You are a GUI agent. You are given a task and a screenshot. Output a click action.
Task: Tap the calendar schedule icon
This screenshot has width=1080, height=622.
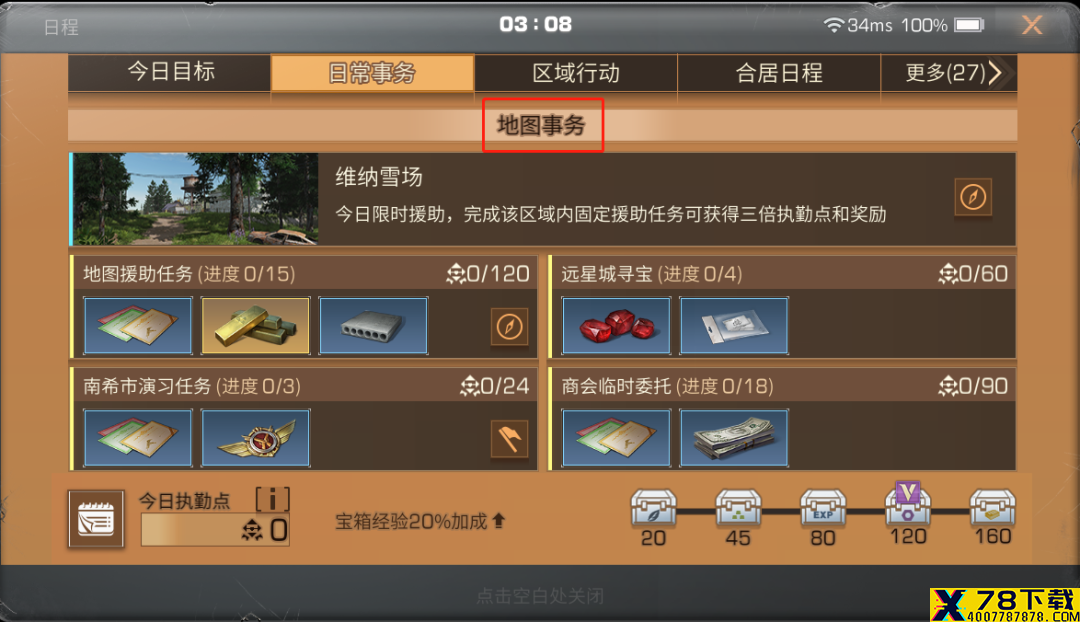click(96, 519)
